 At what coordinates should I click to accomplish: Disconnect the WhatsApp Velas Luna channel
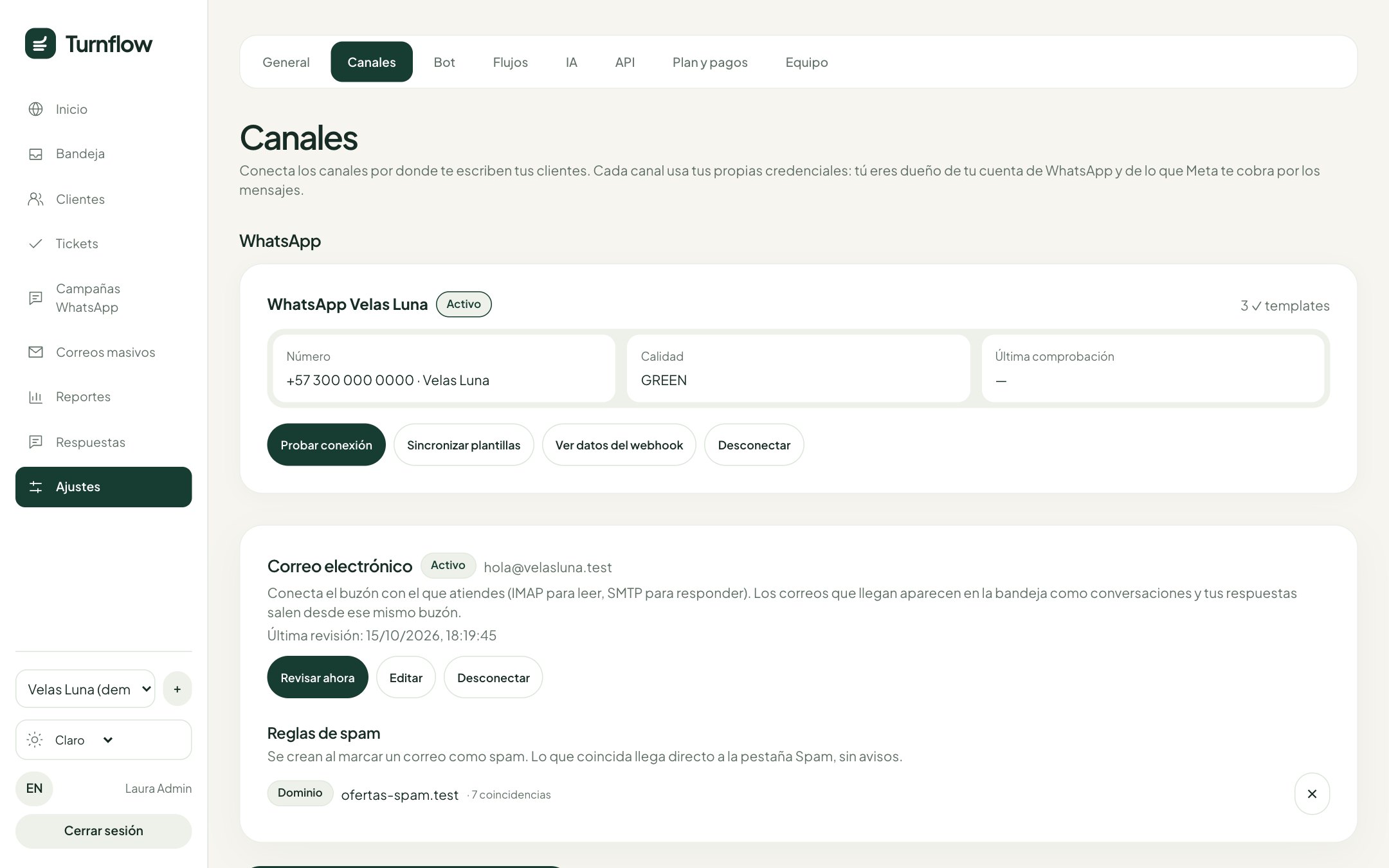click(x=754, y=445)
